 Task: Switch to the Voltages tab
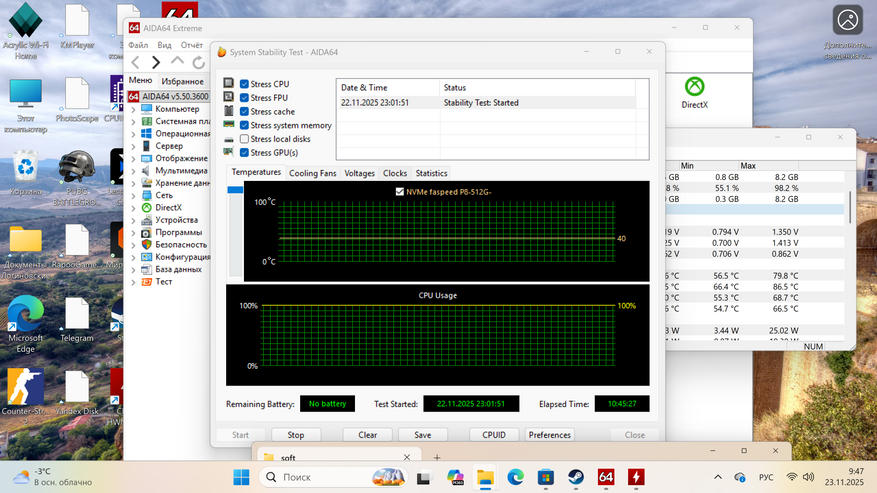[359, 173]
